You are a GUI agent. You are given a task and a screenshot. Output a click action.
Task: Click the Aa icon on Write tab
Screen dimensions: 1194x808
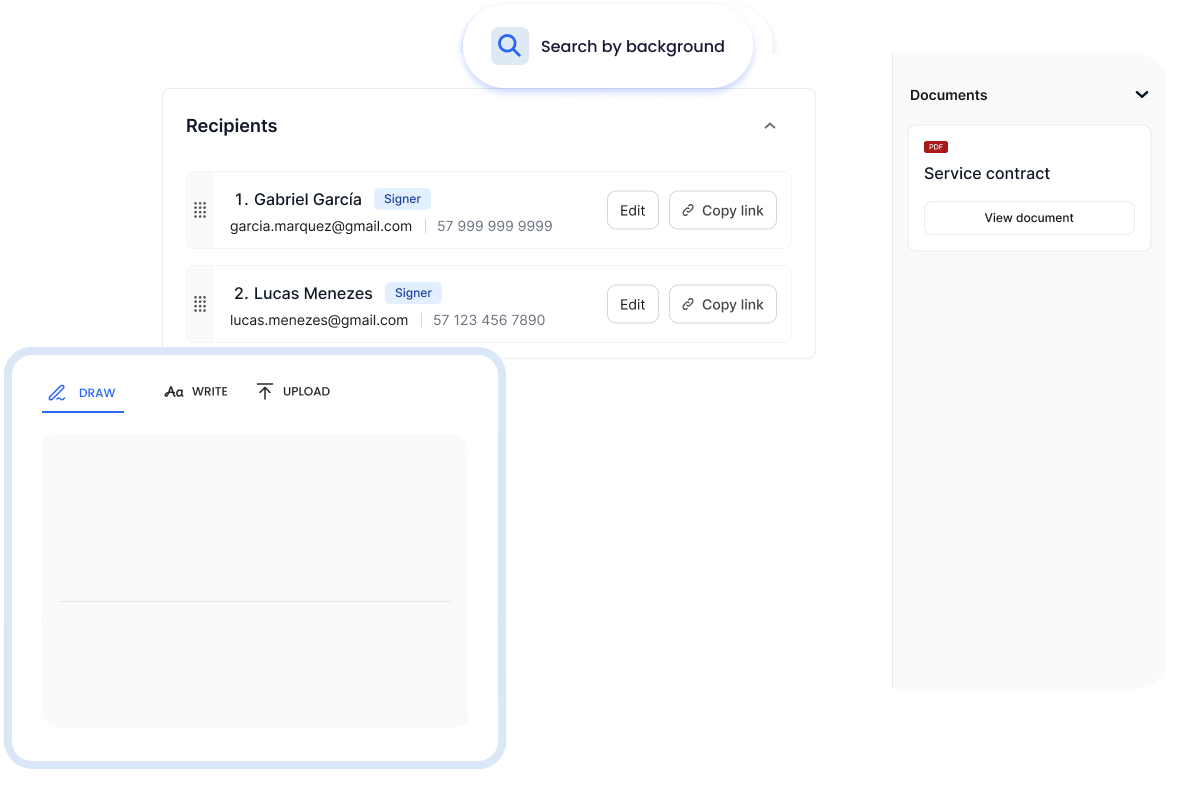(174, 392)
